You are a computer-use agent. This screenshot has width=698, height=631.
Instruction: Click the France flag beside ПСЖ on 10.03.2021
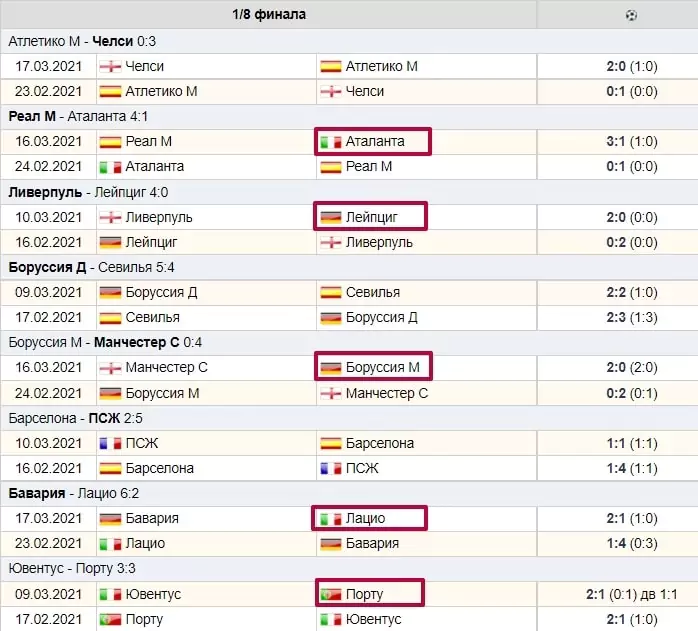point(110,444)
